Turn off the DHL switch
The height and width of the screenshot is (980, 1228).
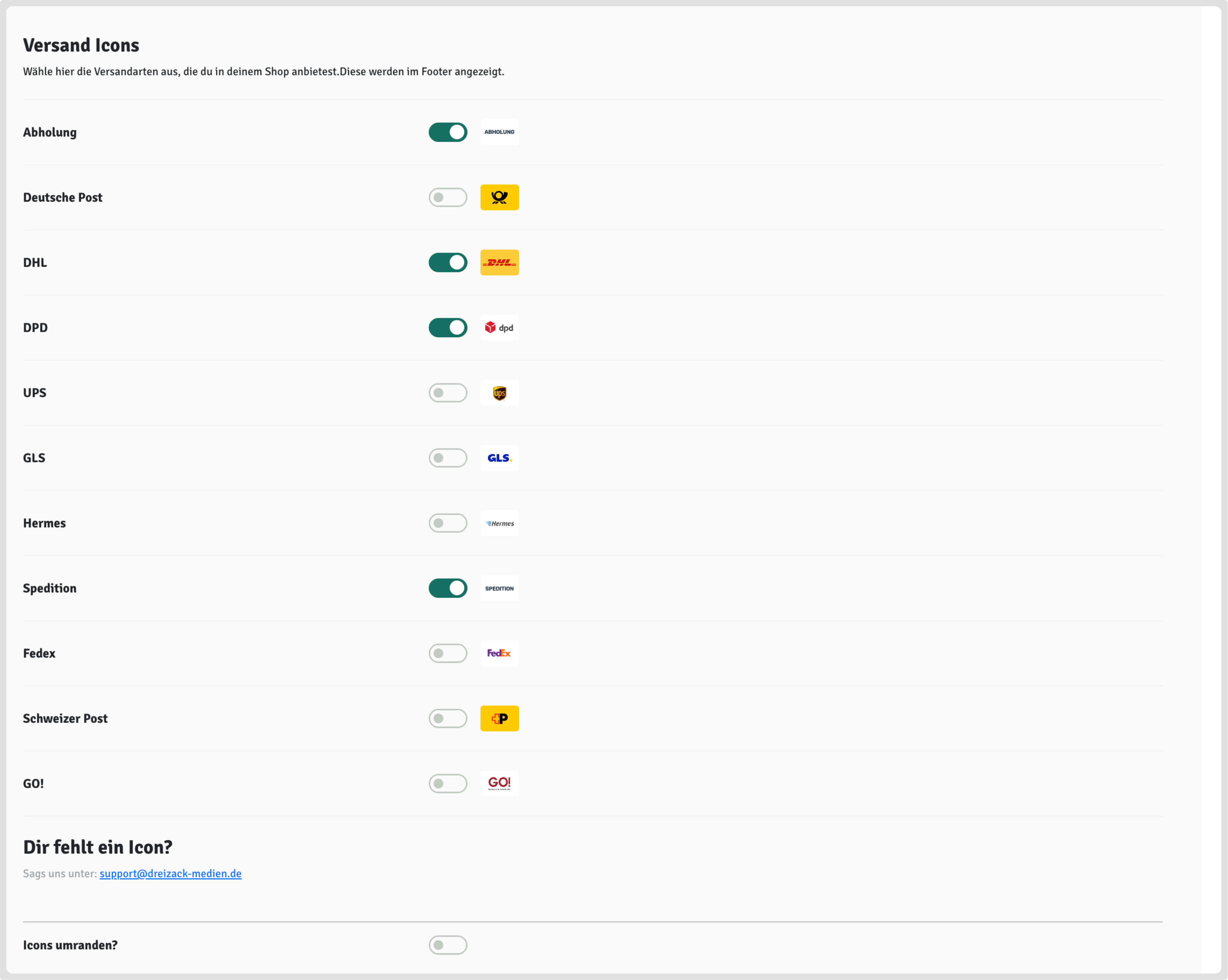[448, 263]
